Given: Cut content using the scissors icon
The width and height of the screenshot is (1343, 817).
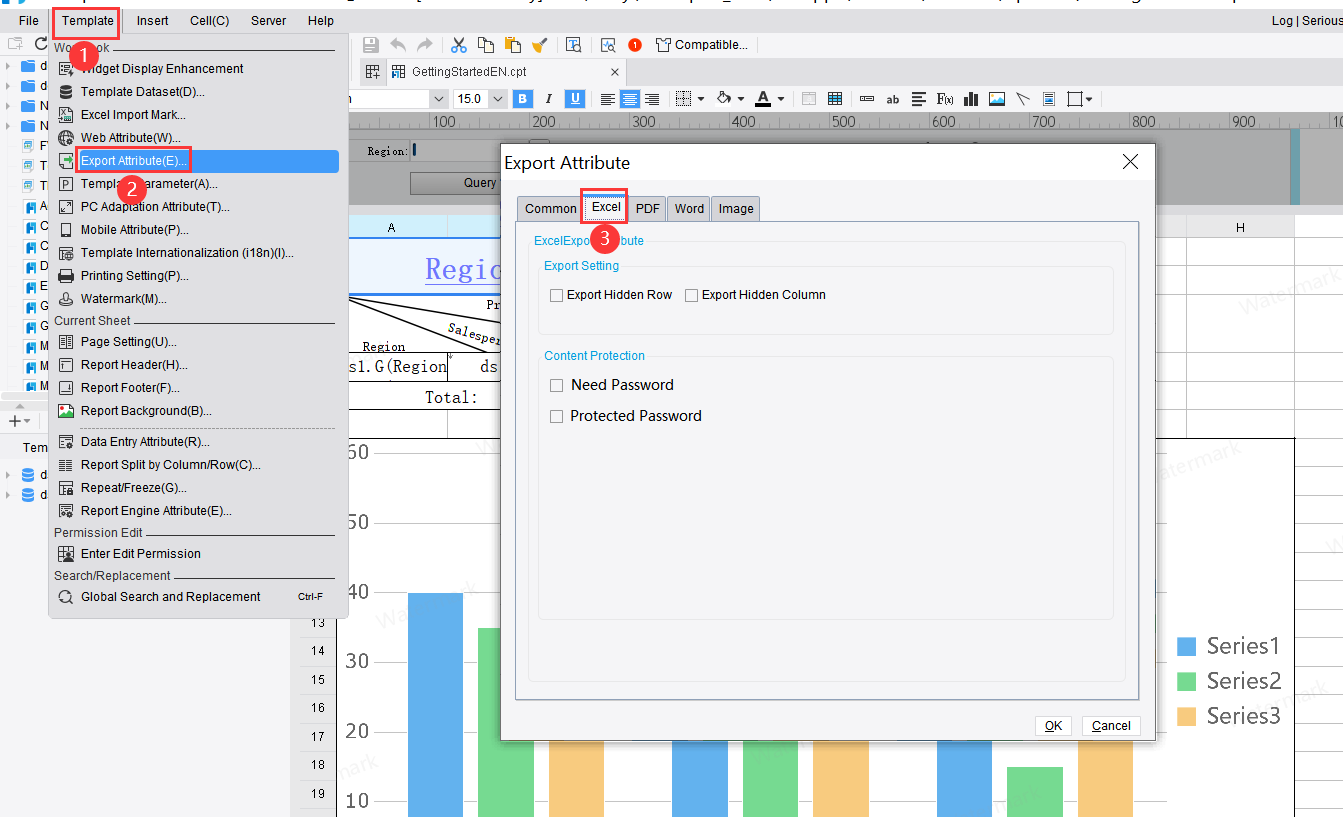Looking at the screenshot, I should pyautogui.click(x=459, y=44).
